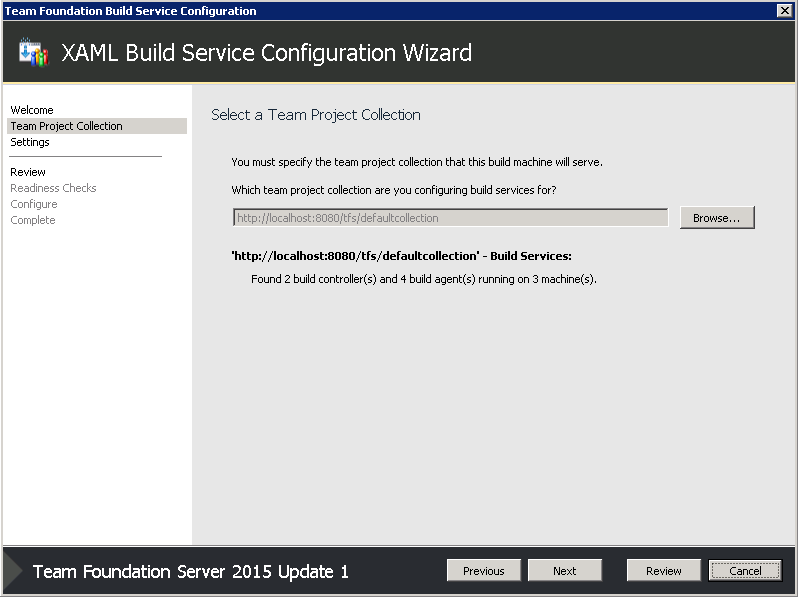
Task: Open the Welcome wizard step
Action: [x=32, y=110]
